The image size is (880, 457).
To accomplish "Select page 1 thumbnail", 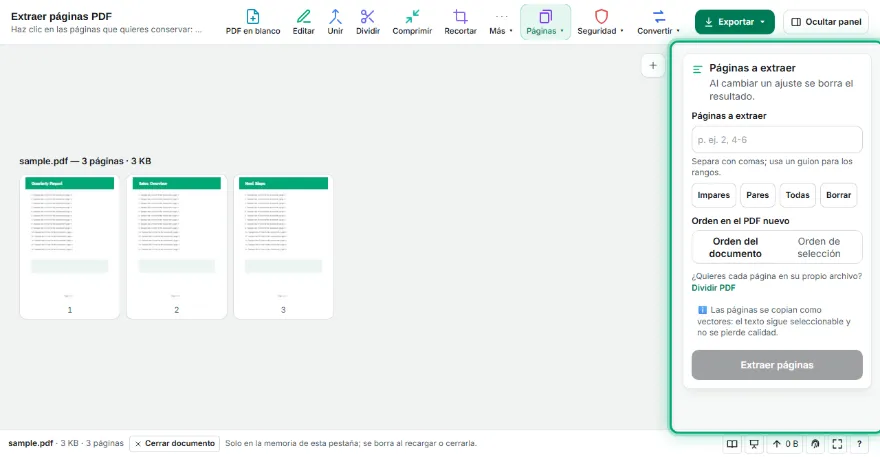I will (70, 247).
